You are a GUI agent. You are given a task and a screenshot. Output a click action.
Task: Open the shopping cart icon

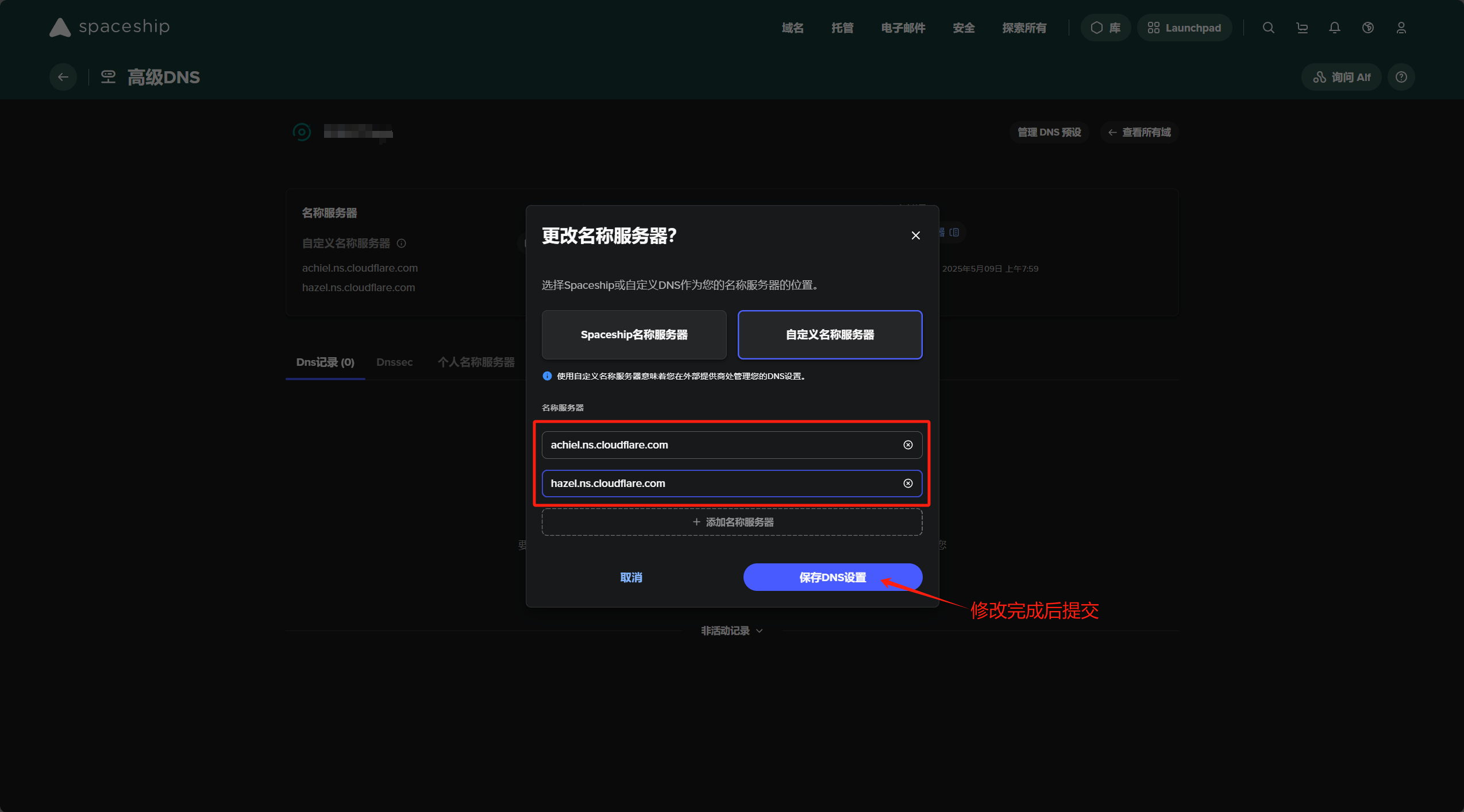pyautogui.click(x=1302, y=28)
